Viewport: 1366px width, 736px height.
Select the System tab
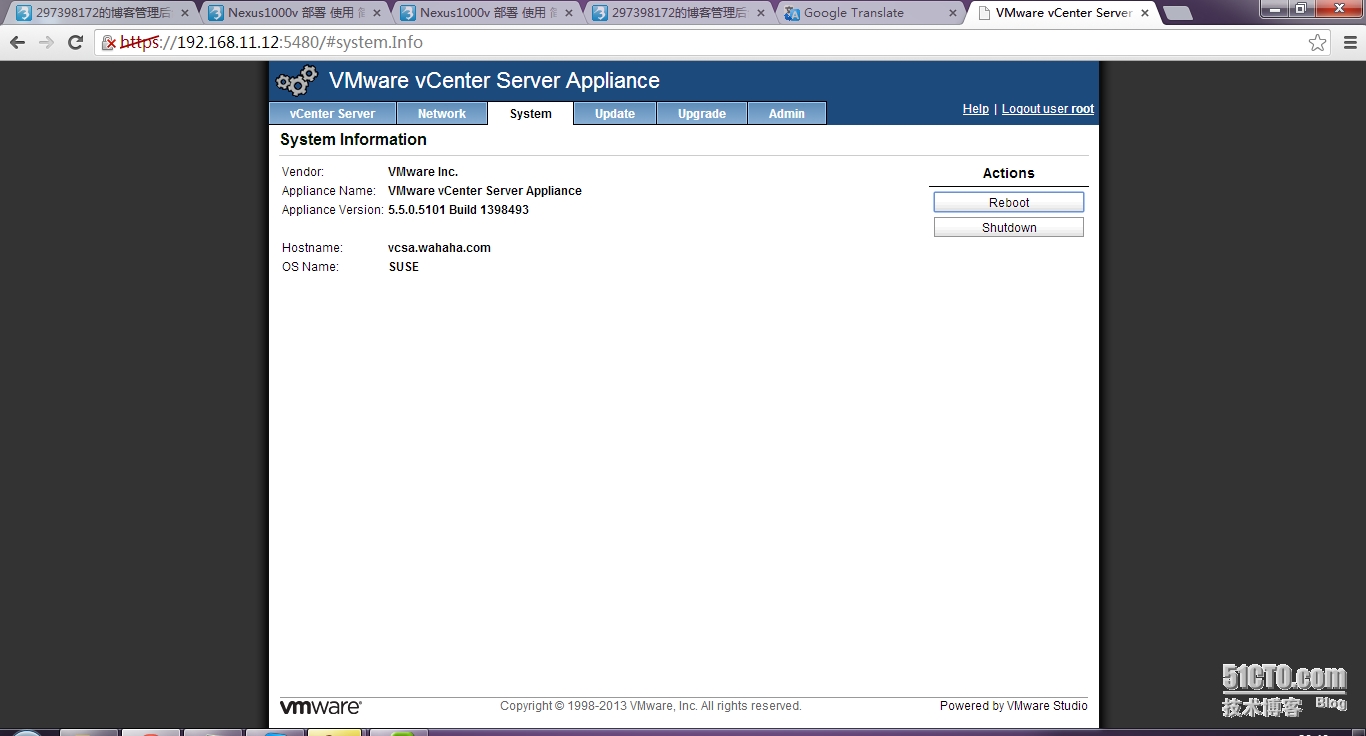tap(531, 114)
